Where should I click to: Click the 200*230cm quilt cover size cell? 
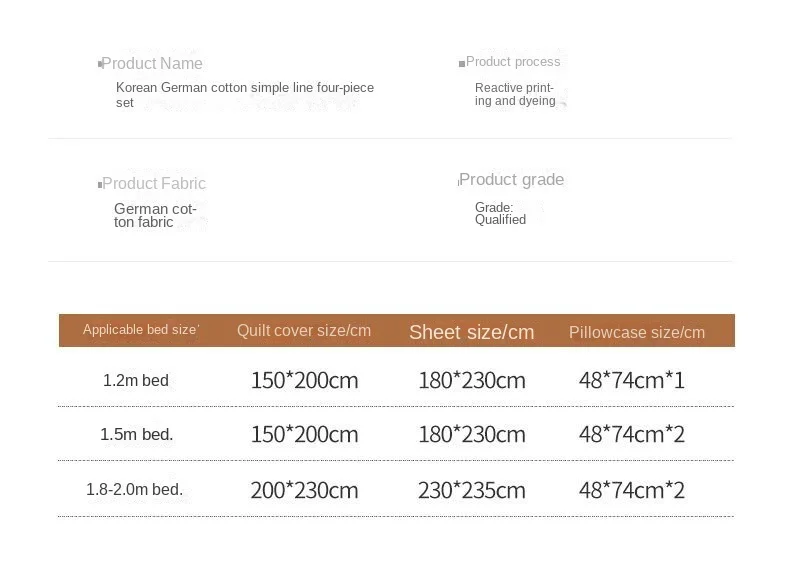pos(304,490)
